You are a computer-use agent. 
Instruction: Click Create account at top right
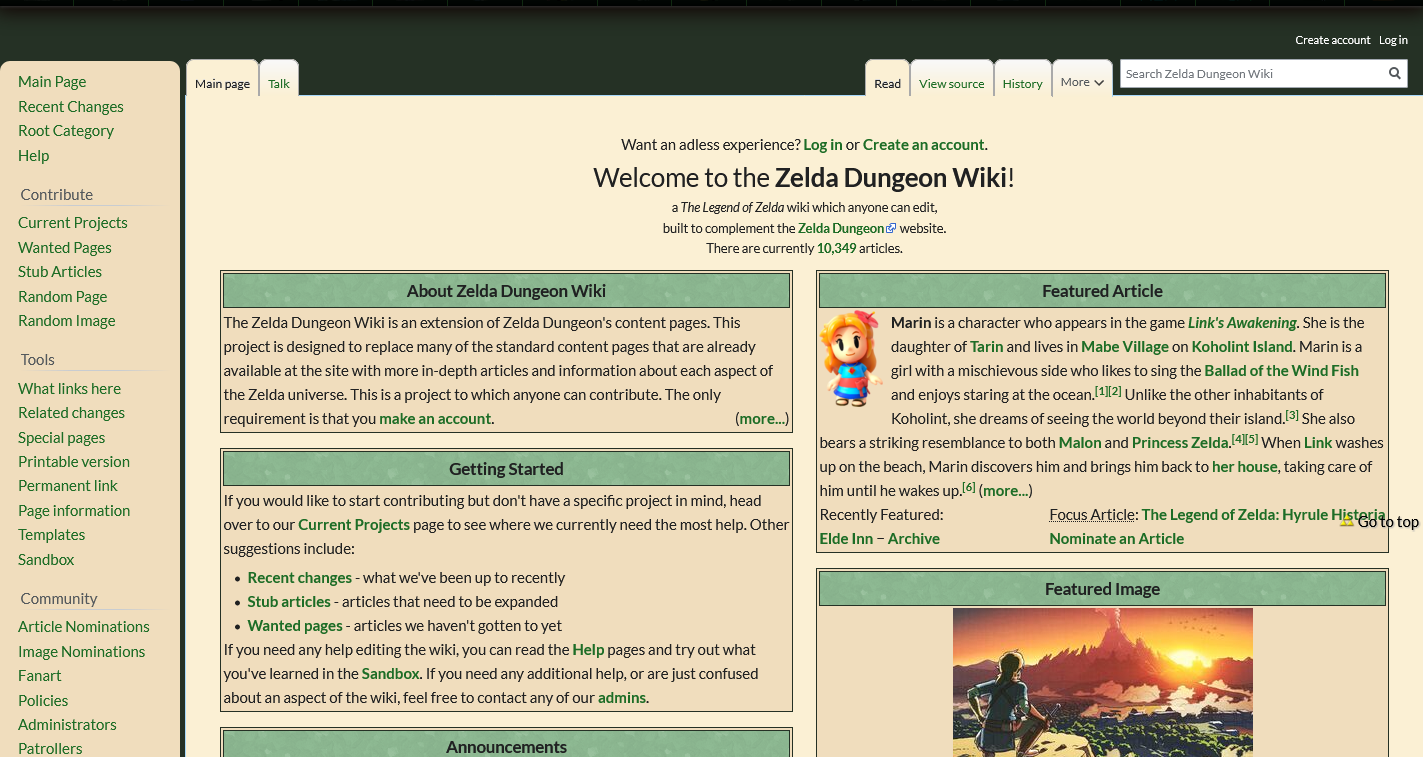pos(1332,40)
